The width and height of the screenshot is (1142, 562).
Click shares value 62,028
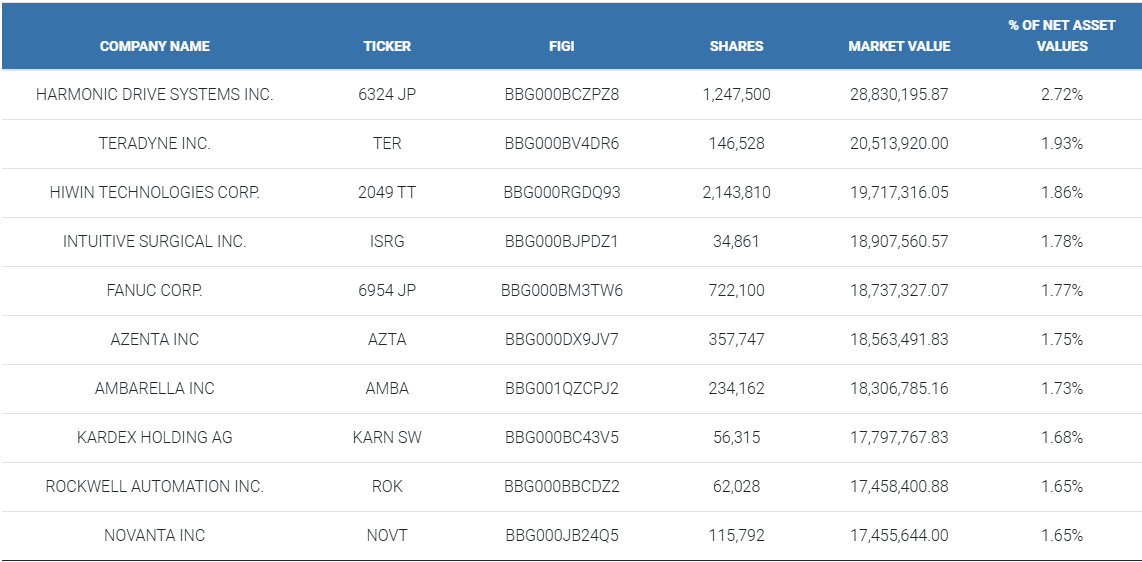pyautogui.click(x=736, y=486)
